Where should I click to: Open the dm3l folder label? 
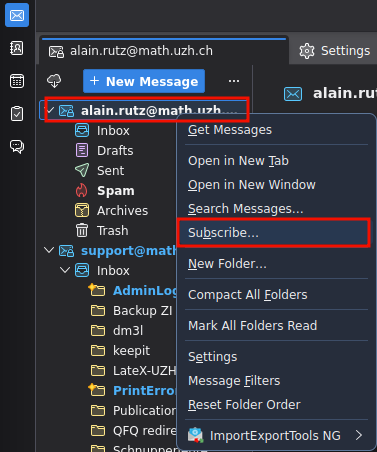(x=128, y=331)
